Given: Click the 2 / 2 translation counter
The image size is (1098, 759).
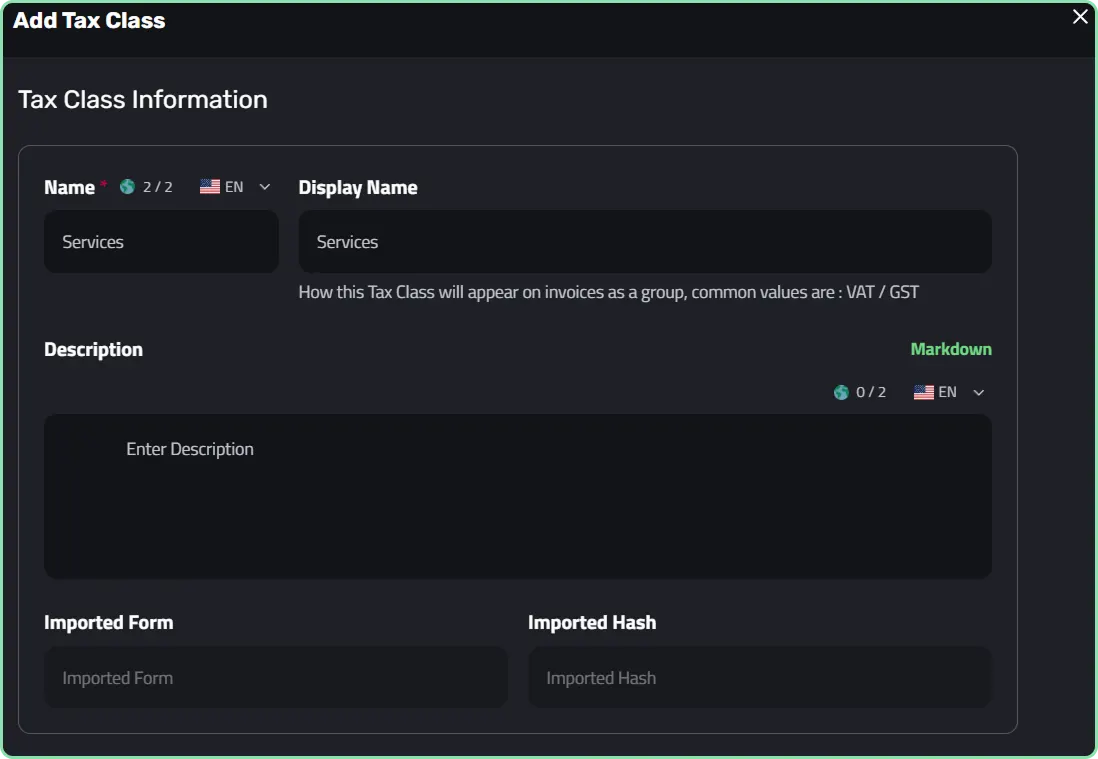Looking at the screenshot, I should 158,187.
